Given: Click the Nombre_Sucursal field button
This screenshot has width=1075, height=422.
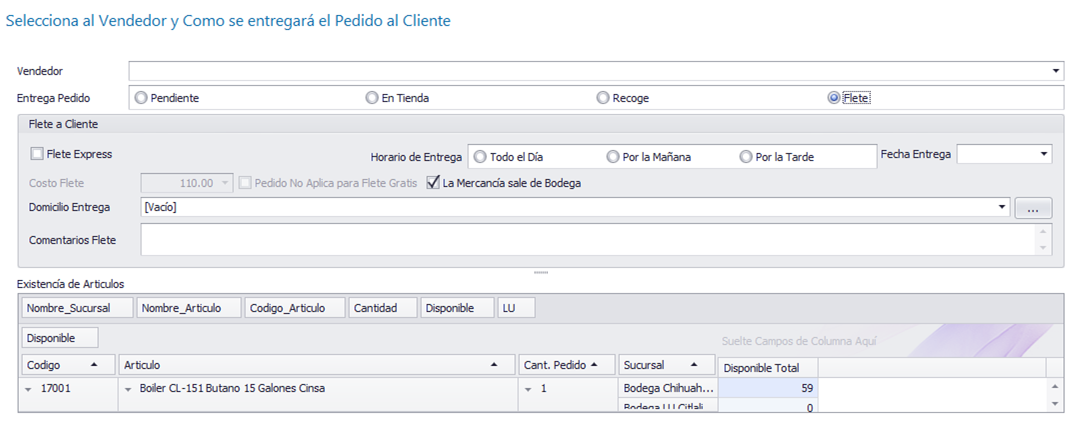Looking at the screenshot, I should pos(77,308).
